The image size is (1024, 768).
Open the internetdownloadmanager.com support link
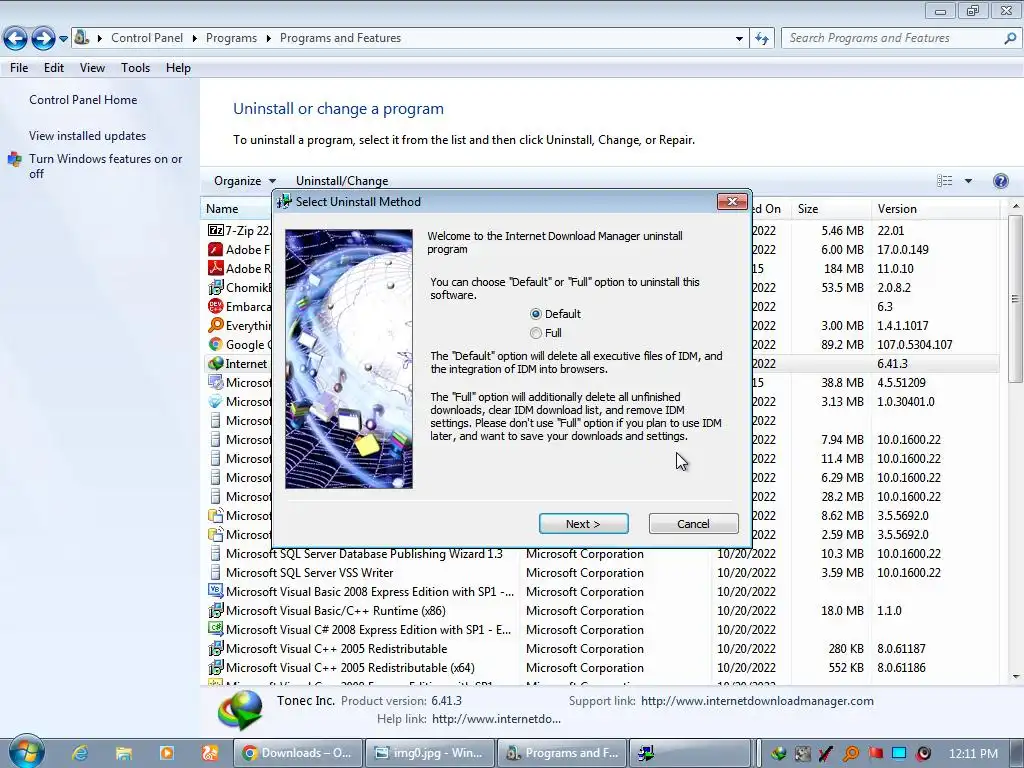pyautogui.click(x=757, y=701)
